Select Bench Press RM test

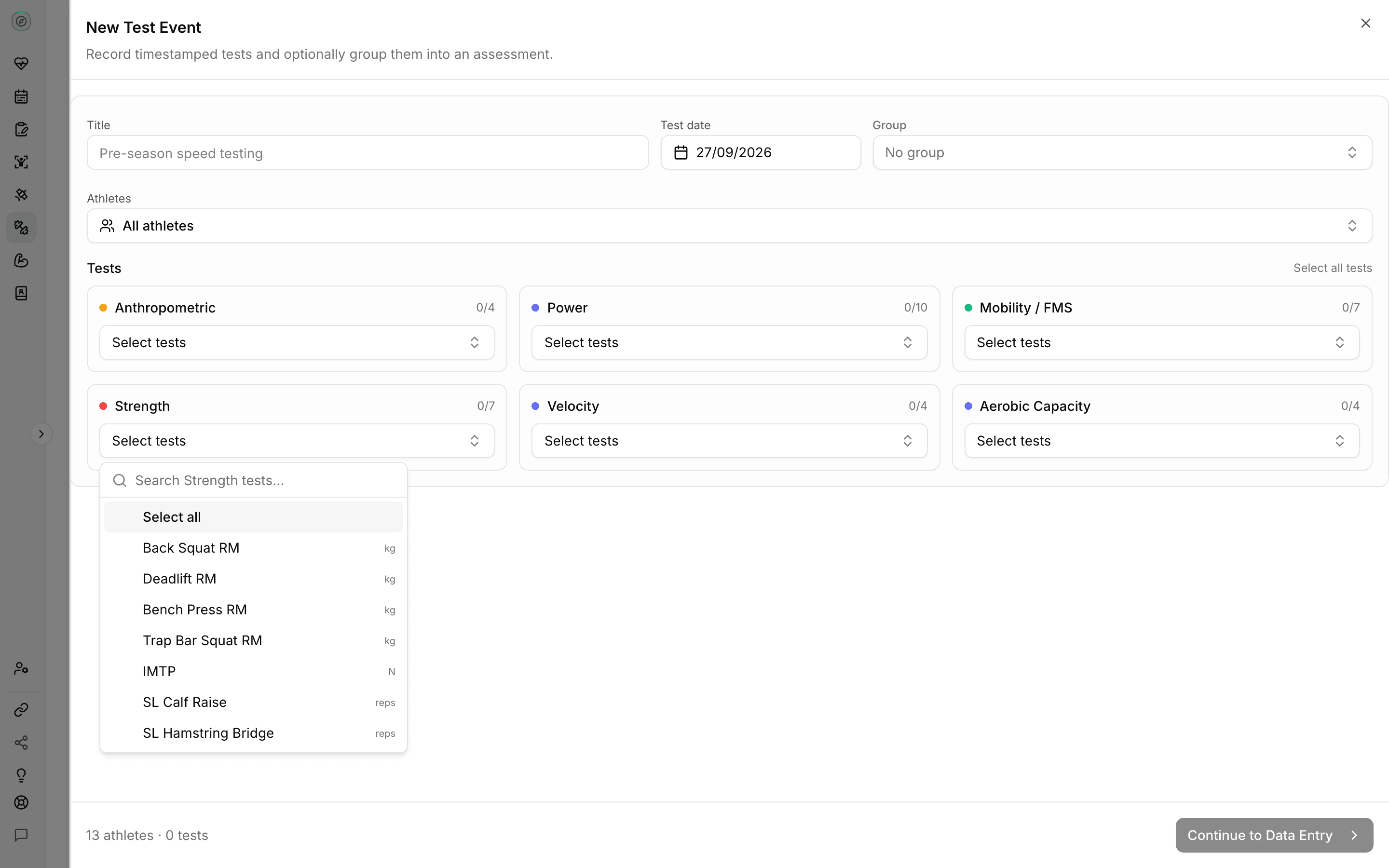tap(253, 610)
